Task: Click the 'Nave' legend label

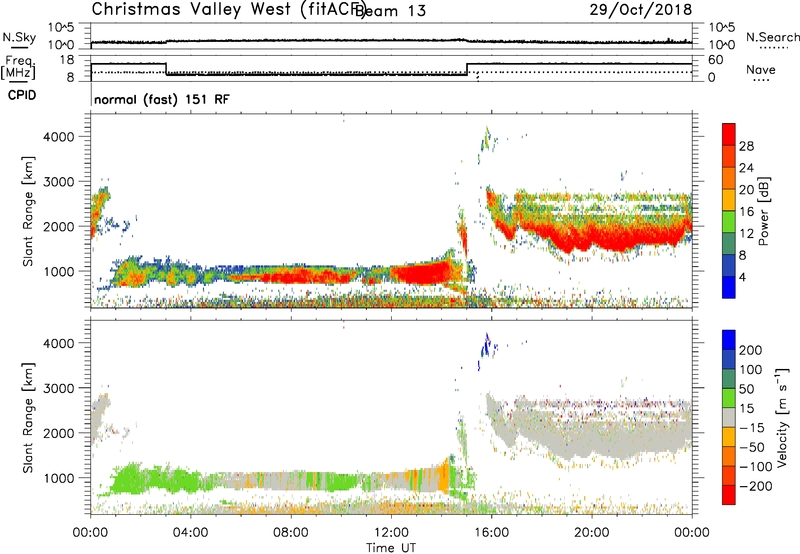Action: [x=761, y=69]
